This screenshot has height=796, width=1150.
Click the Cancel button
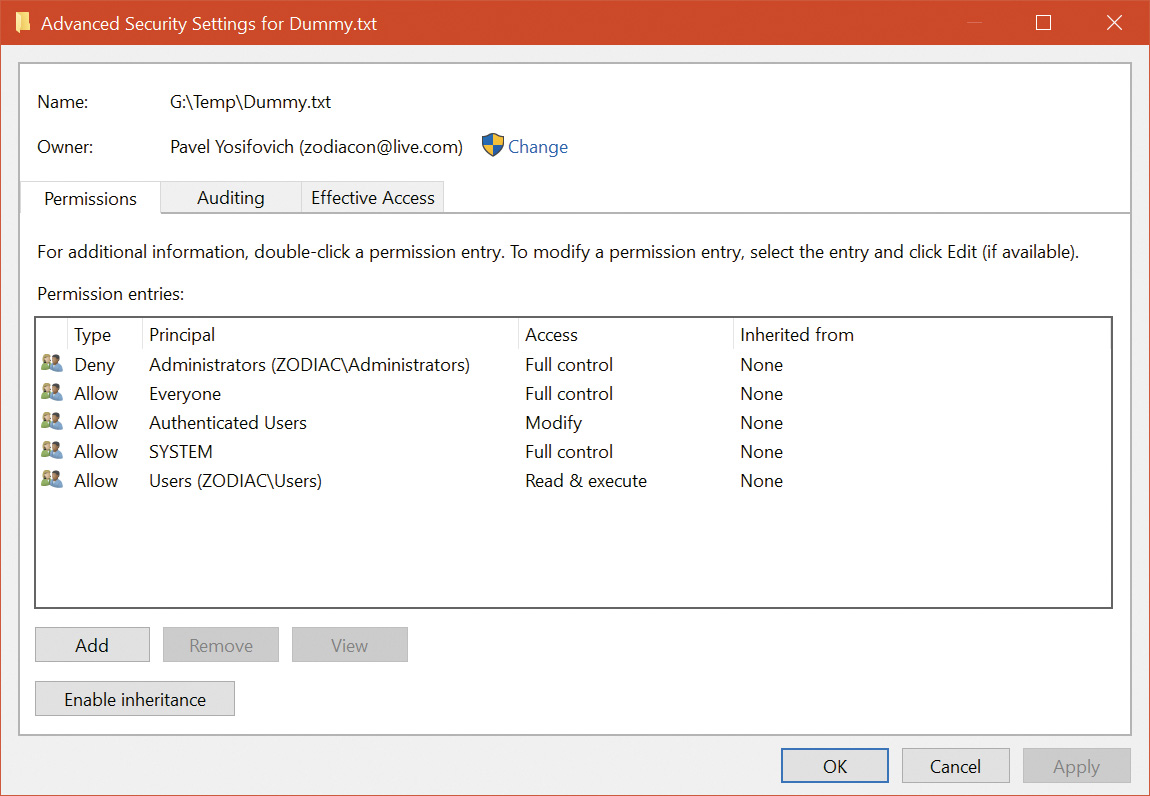(955, 766)
